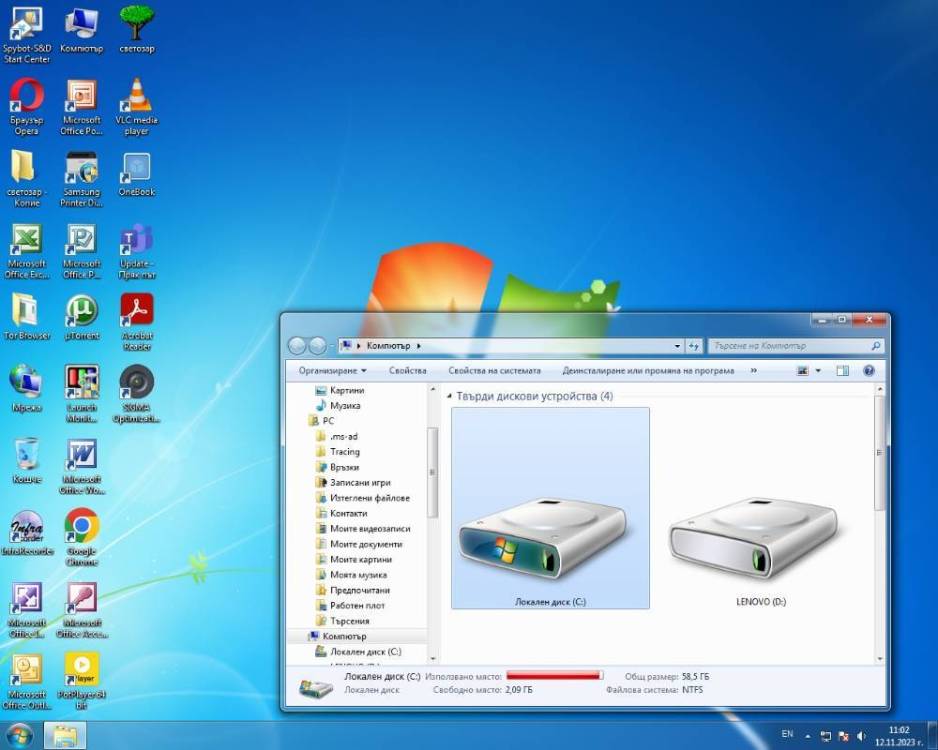Change the view icon in toolbar

(x=803, y=371)
